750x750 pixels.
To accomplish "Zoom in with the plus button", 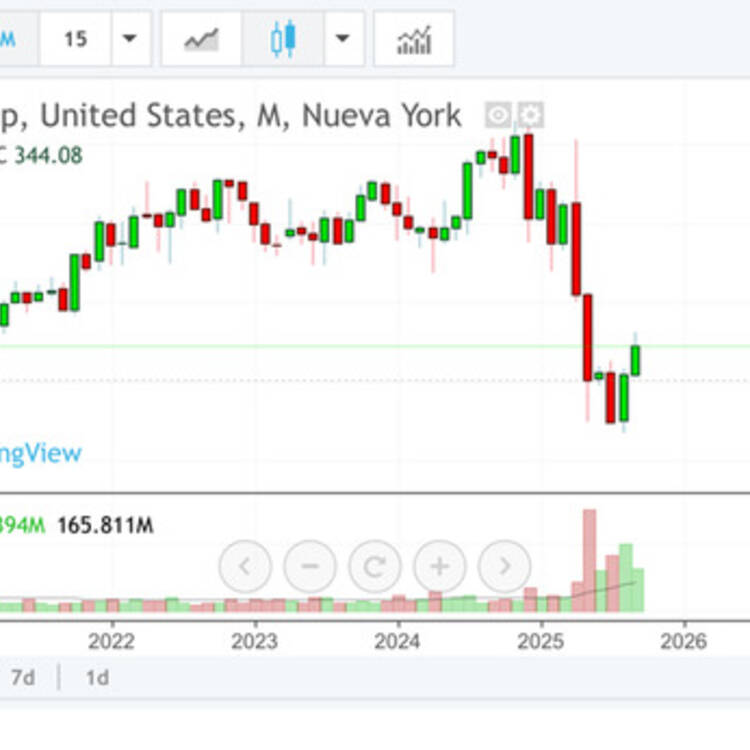I will [439, 567].
